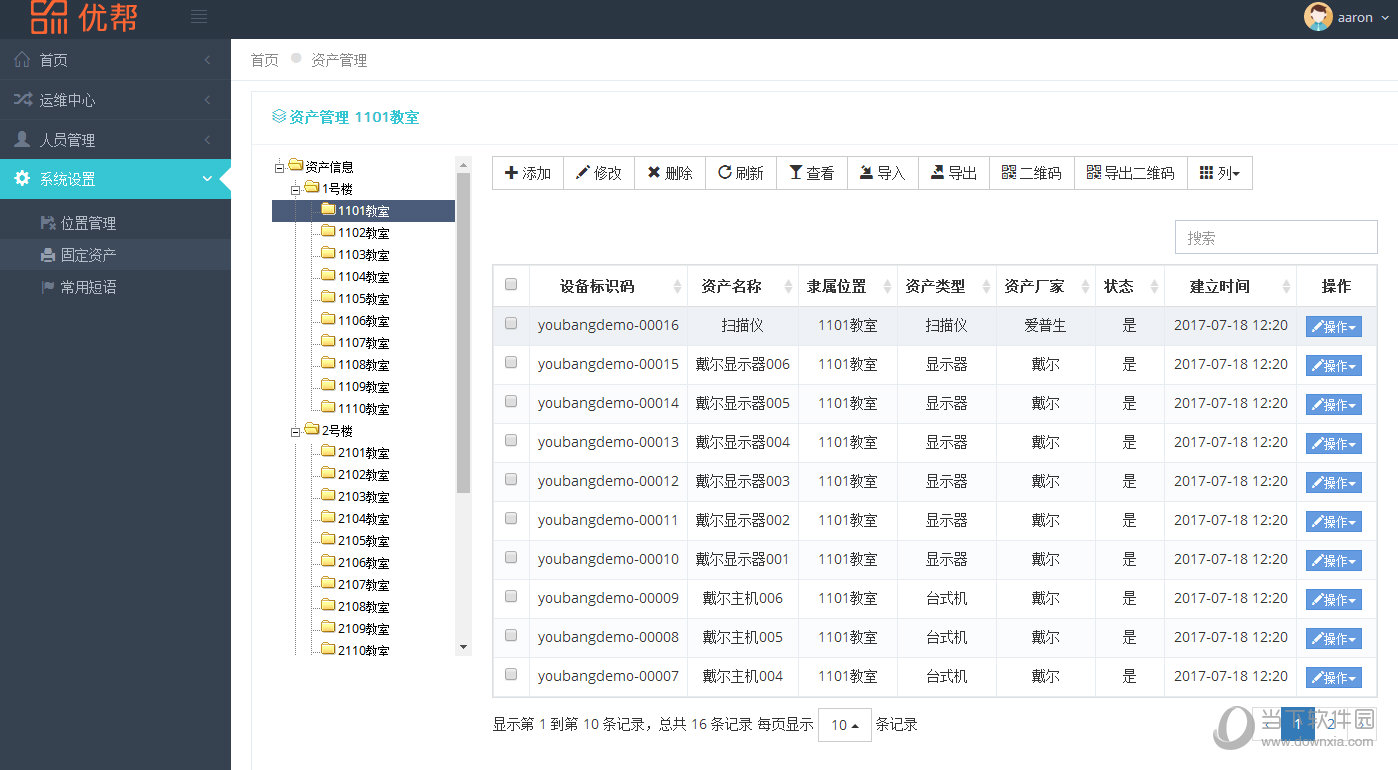Viewport: 1398px width, 770px height.
Task: Select the 2103教室 tree node
Action: (x=363, y=497)
